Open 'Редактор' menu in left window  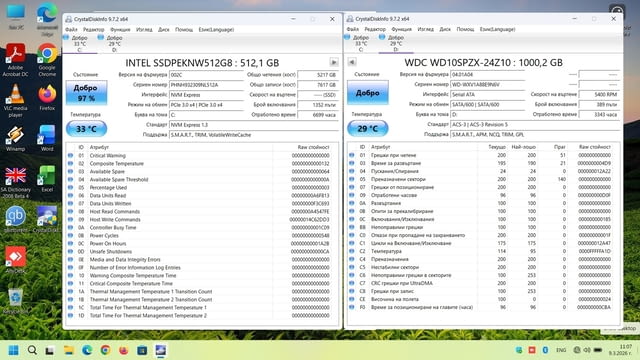pyautogui.click(x=93, y=29)
